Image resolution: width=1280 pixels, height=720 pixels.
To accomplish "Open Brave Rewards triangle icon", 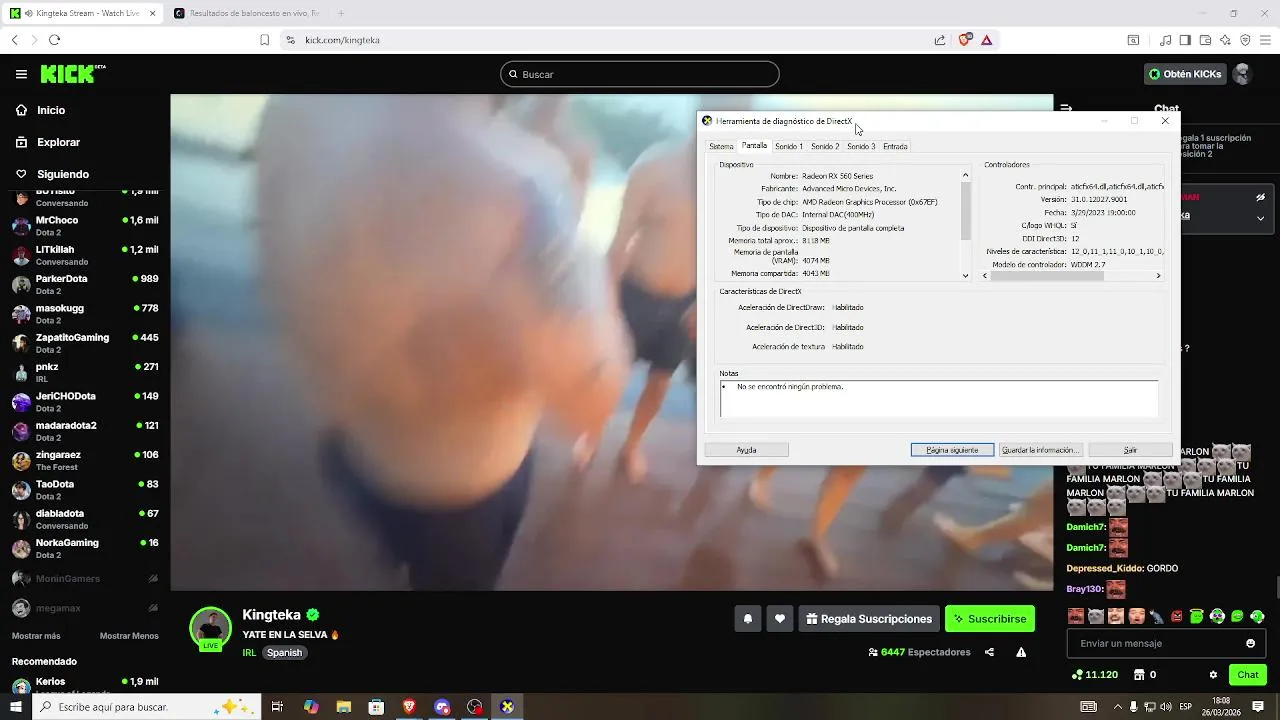I will (987, 40).
